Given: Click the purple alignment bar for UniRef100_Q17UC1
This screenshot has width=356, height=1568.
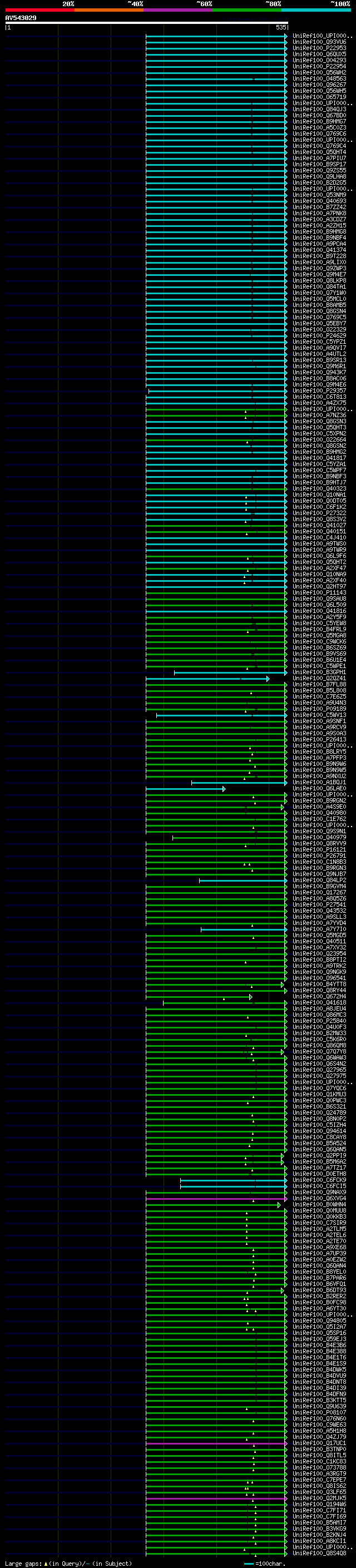Looking at the screenshot, I should click(216, 1443).
